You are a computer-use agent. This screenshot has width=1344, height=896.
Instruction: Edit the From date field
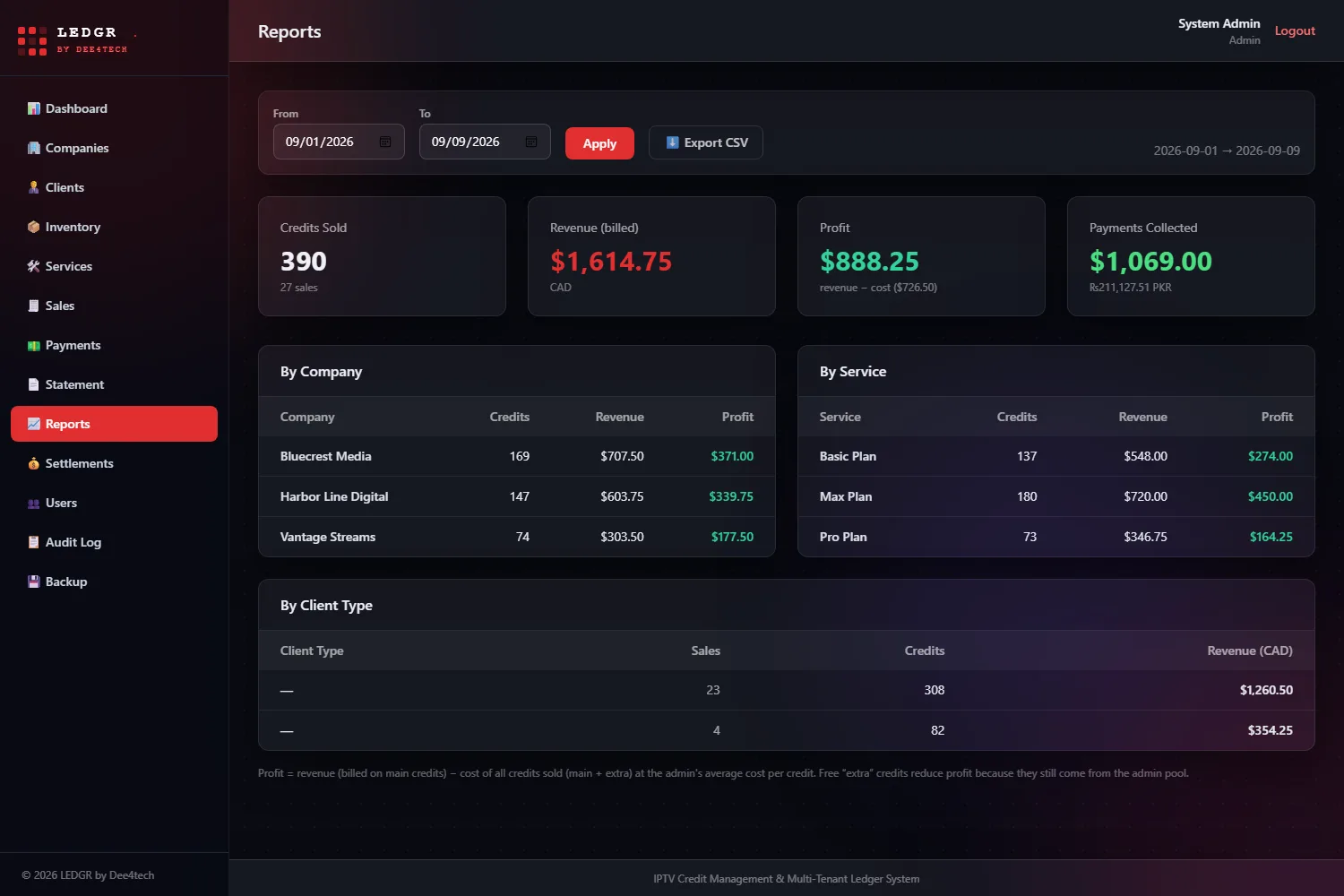point(339,142)
